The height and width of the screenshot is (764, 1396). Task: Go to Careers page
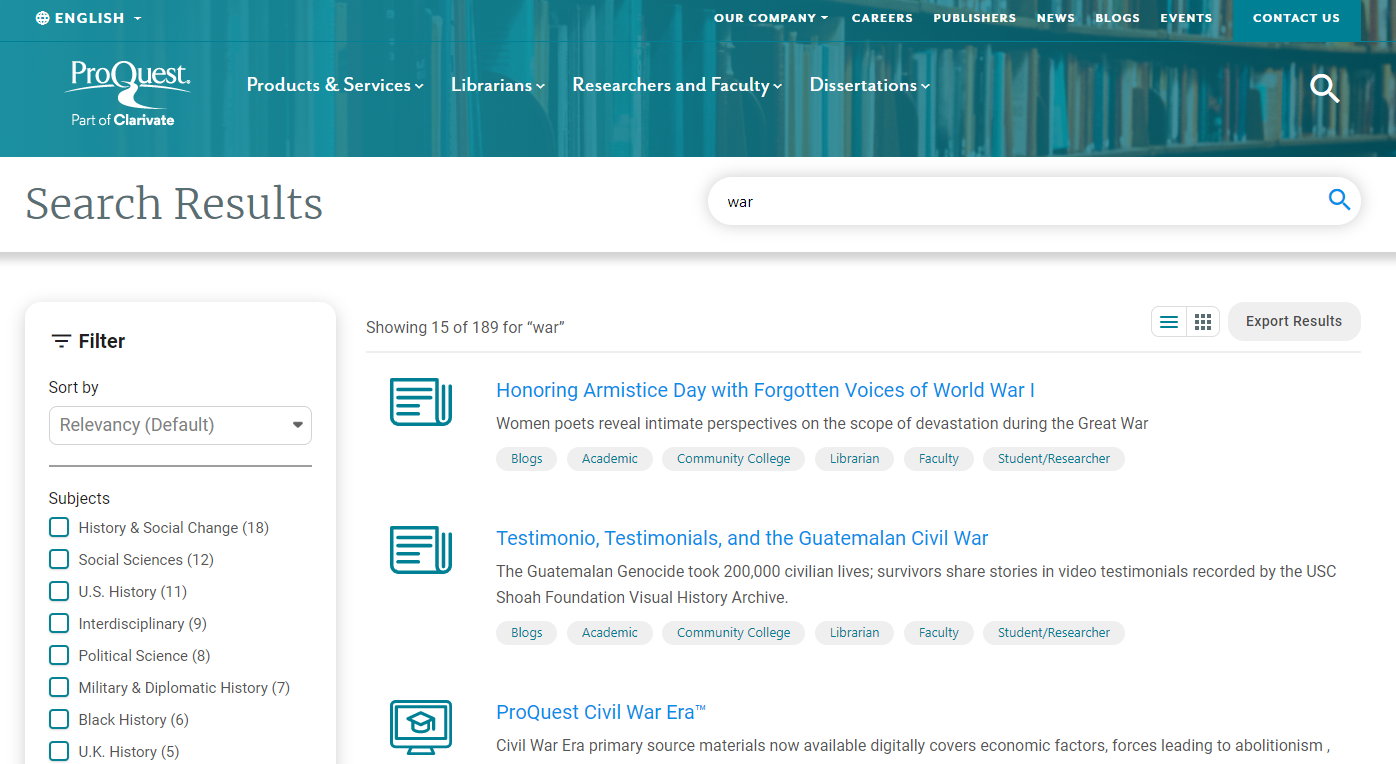[882, 18]
